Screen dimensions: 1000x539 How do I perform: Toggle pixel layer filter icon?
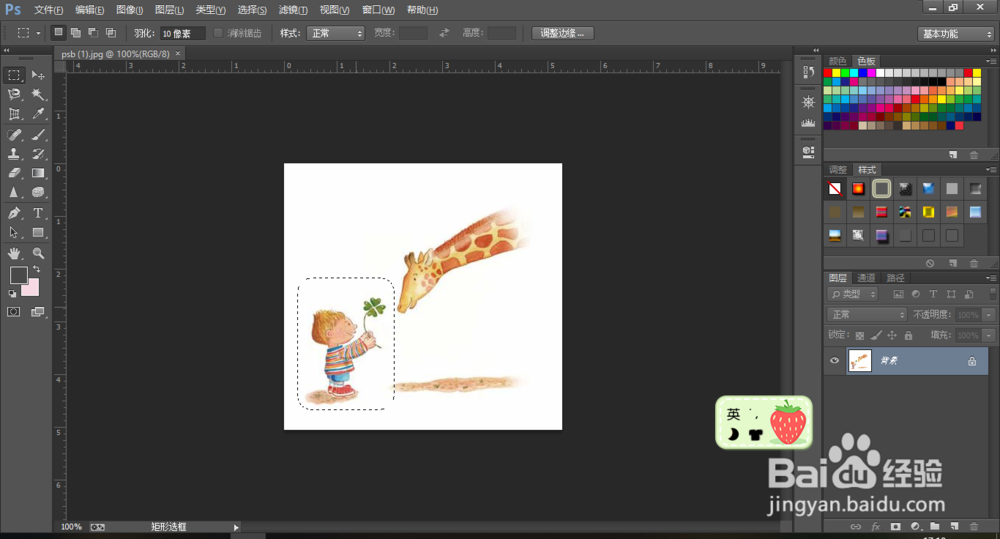tap(898, 294)
